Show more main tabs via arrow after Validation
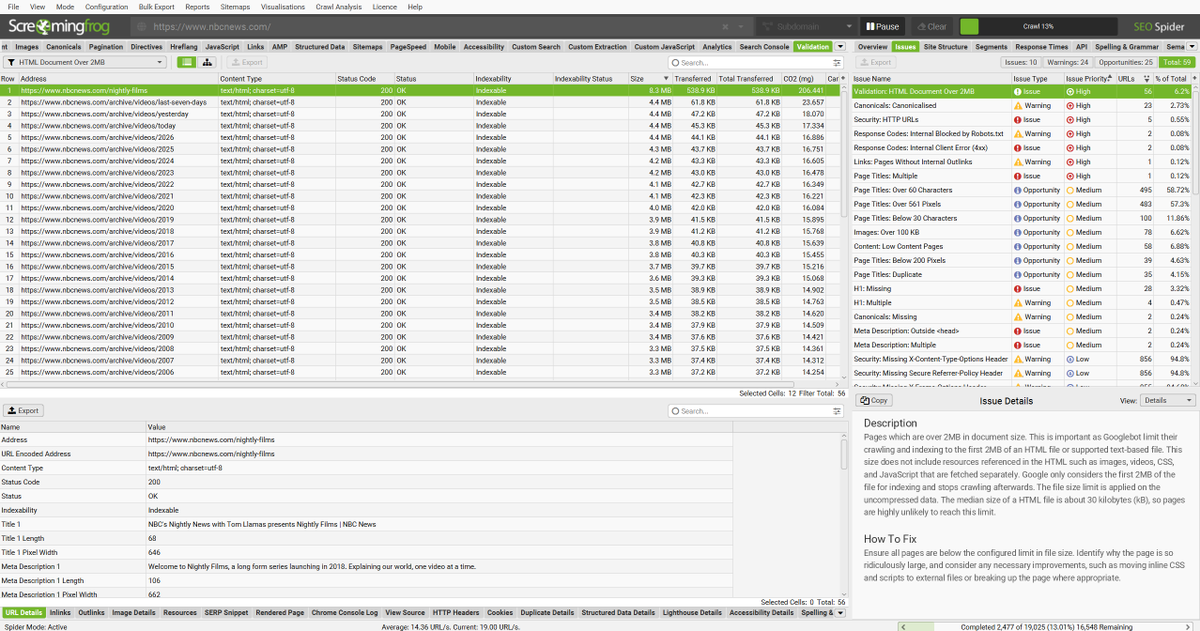 840,46
